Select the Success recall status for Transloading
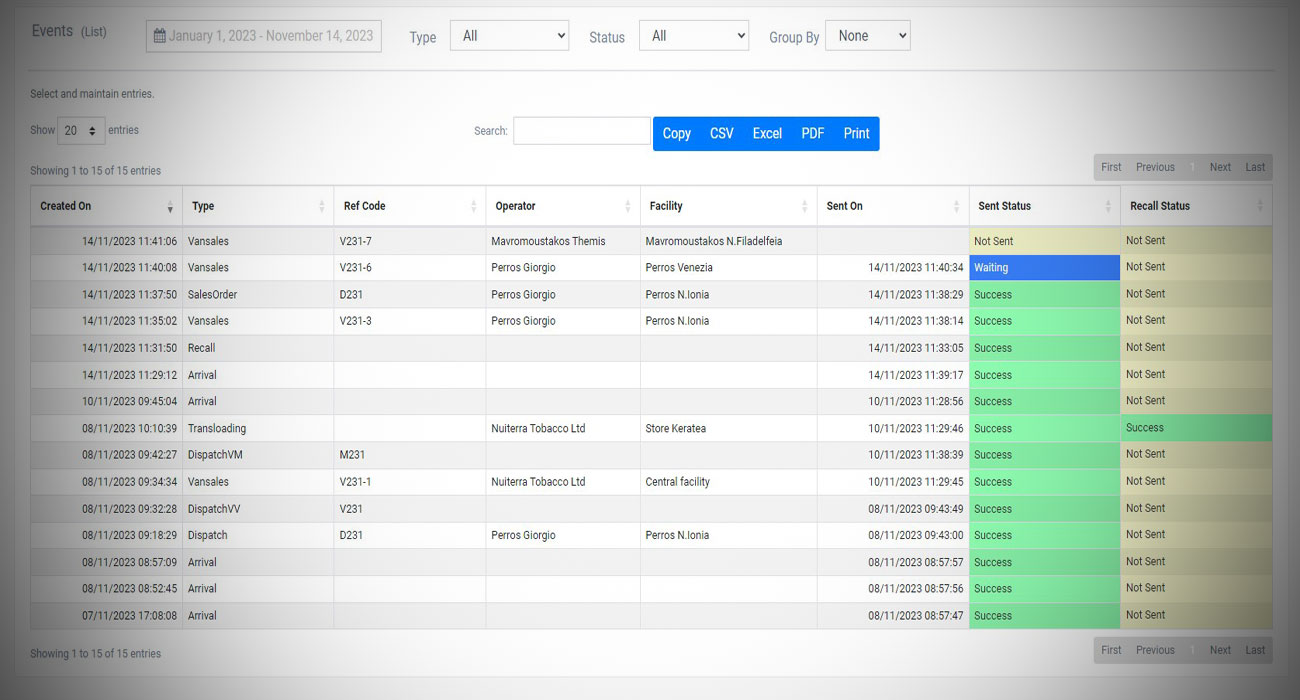Image resolution: width=1300 pixels, height=700 pixels. [x=1197, y=428]
